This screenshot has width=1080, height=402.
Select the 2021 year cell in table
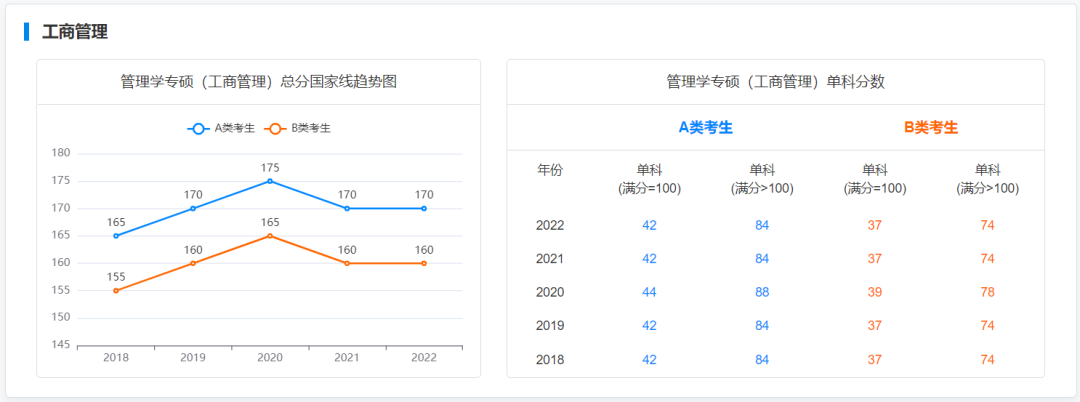(x=550, y=259)
